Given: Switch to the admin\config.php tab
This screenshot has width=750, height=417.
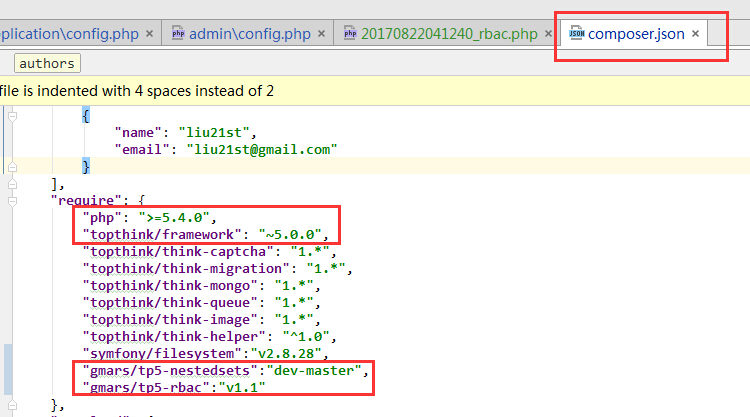Looking at the screenshot, I should [254, 34].
